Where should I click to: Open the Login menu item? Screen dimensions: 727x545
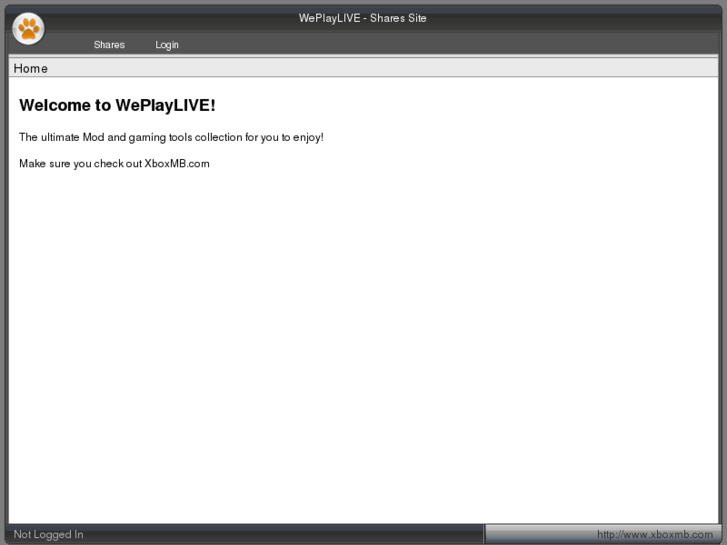166,45
